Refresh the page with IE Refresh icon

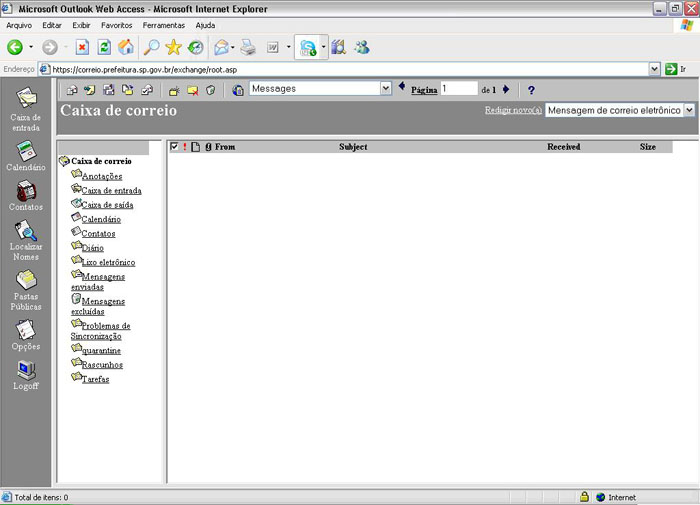pyautogui.click(x=104, y=47)
